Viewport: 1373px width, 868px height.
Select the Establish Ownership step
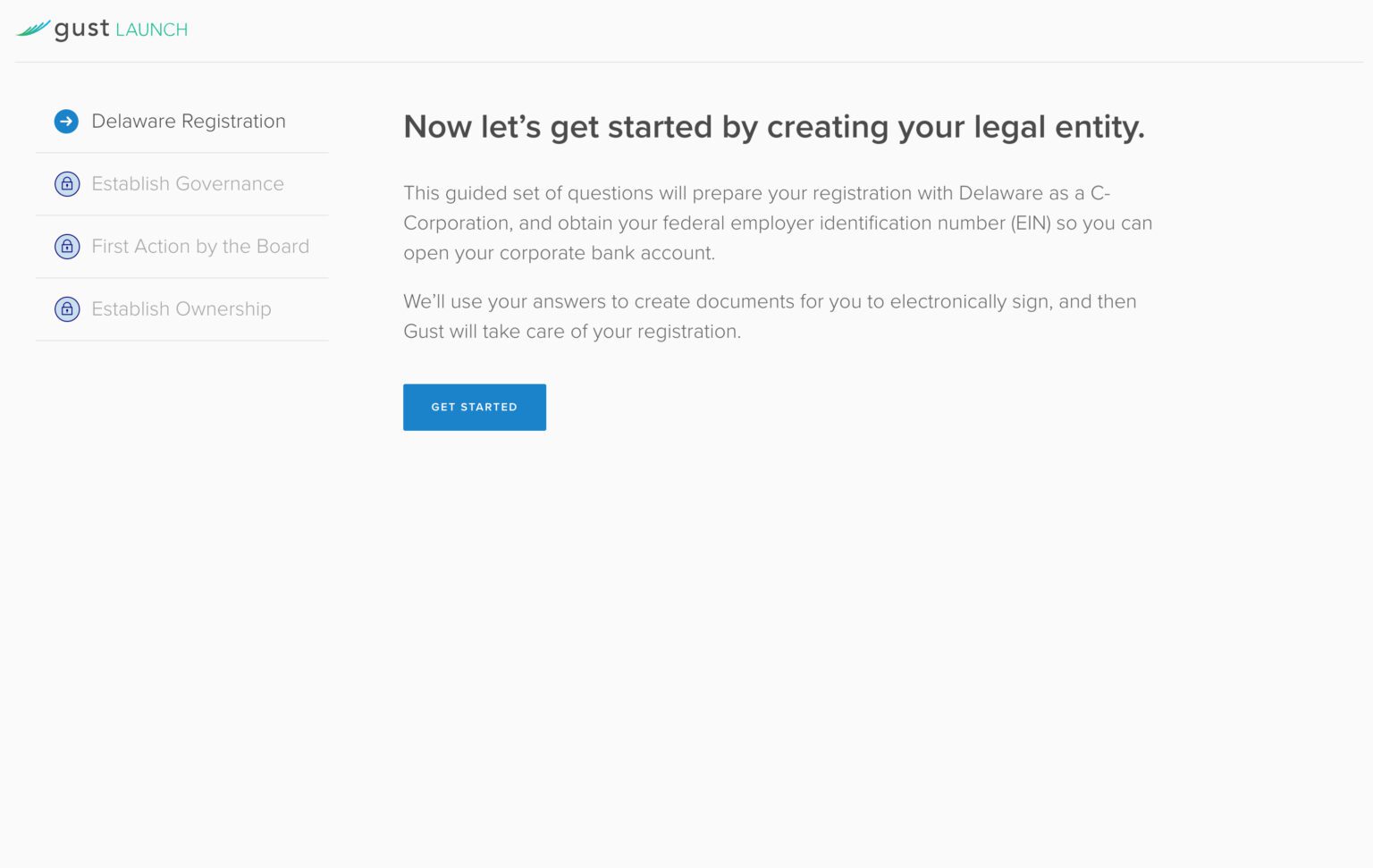(x=181, y=309)
